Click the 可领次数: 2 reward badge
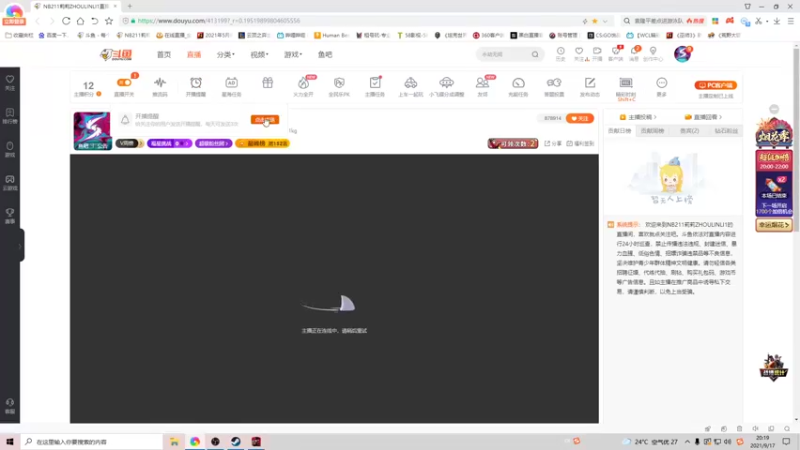This screenshot has height=450, width=800. [513, 144]
